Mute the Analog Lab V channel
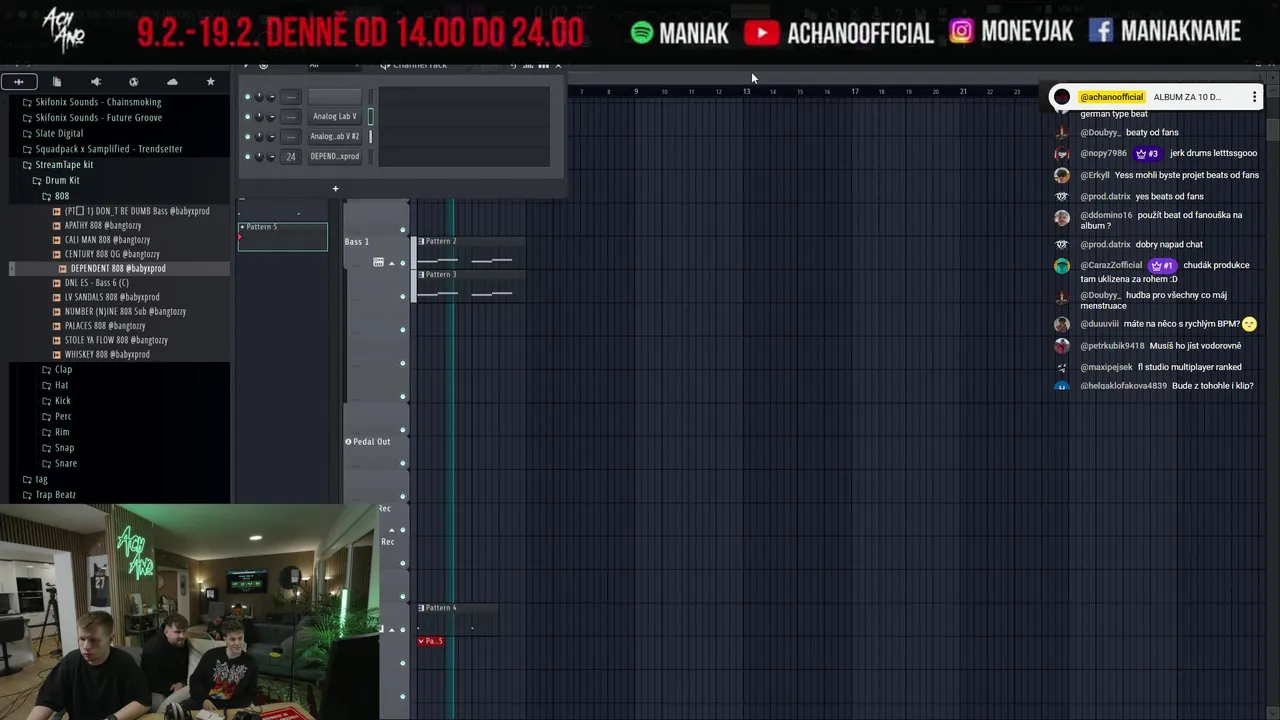 [247, 116]
